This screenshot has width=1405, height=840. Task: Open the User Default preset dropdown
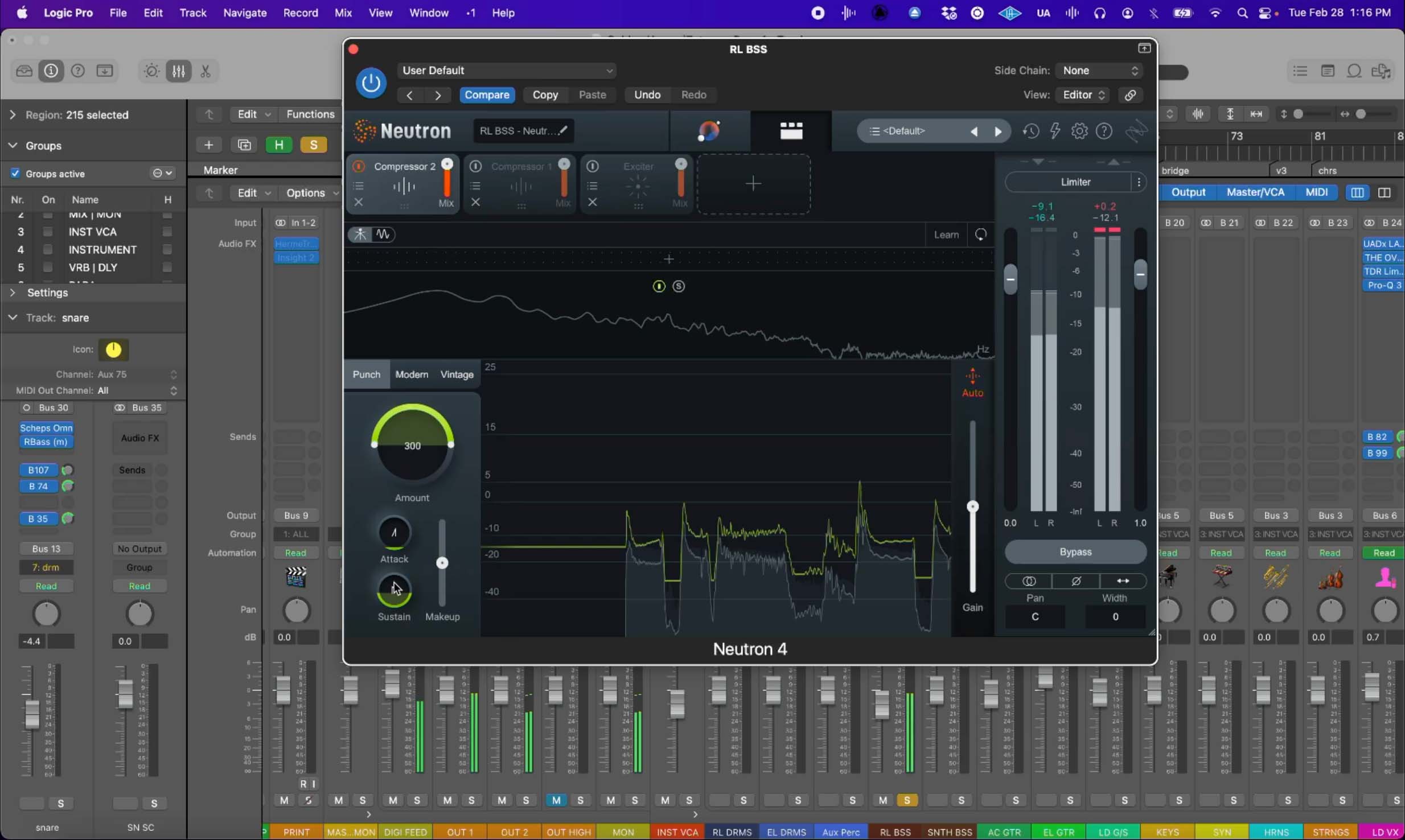coord(507,71)
